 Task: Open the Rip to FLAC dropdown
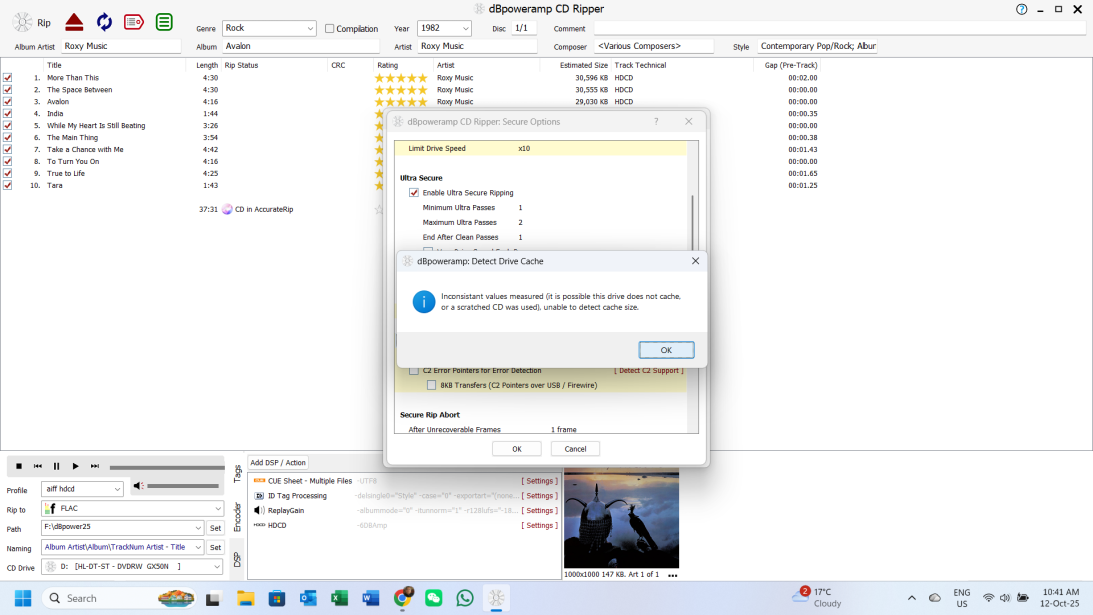(218, 508)
